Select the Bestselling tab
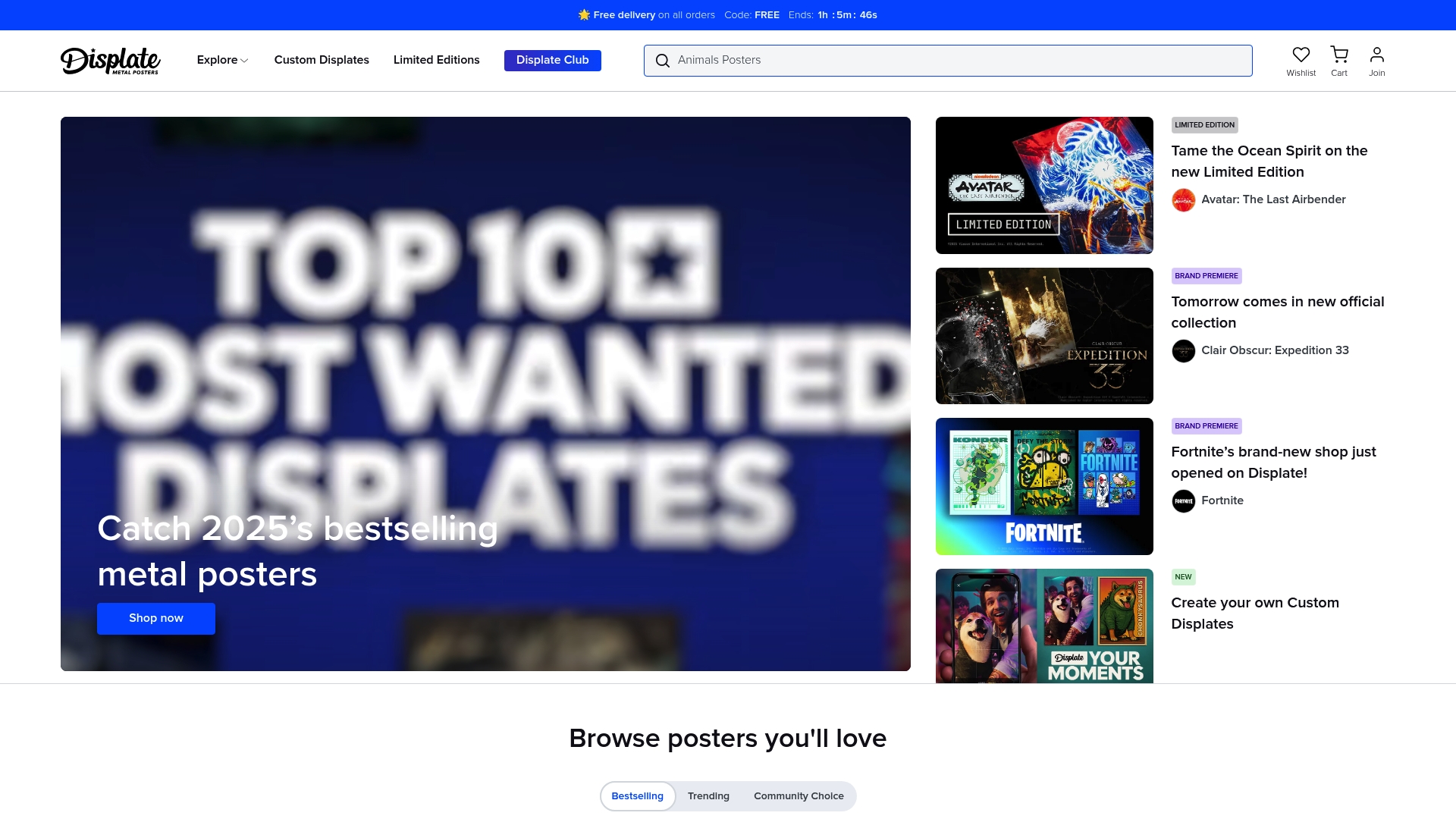Screen dimensions: 1456x819 coord(638,796)
